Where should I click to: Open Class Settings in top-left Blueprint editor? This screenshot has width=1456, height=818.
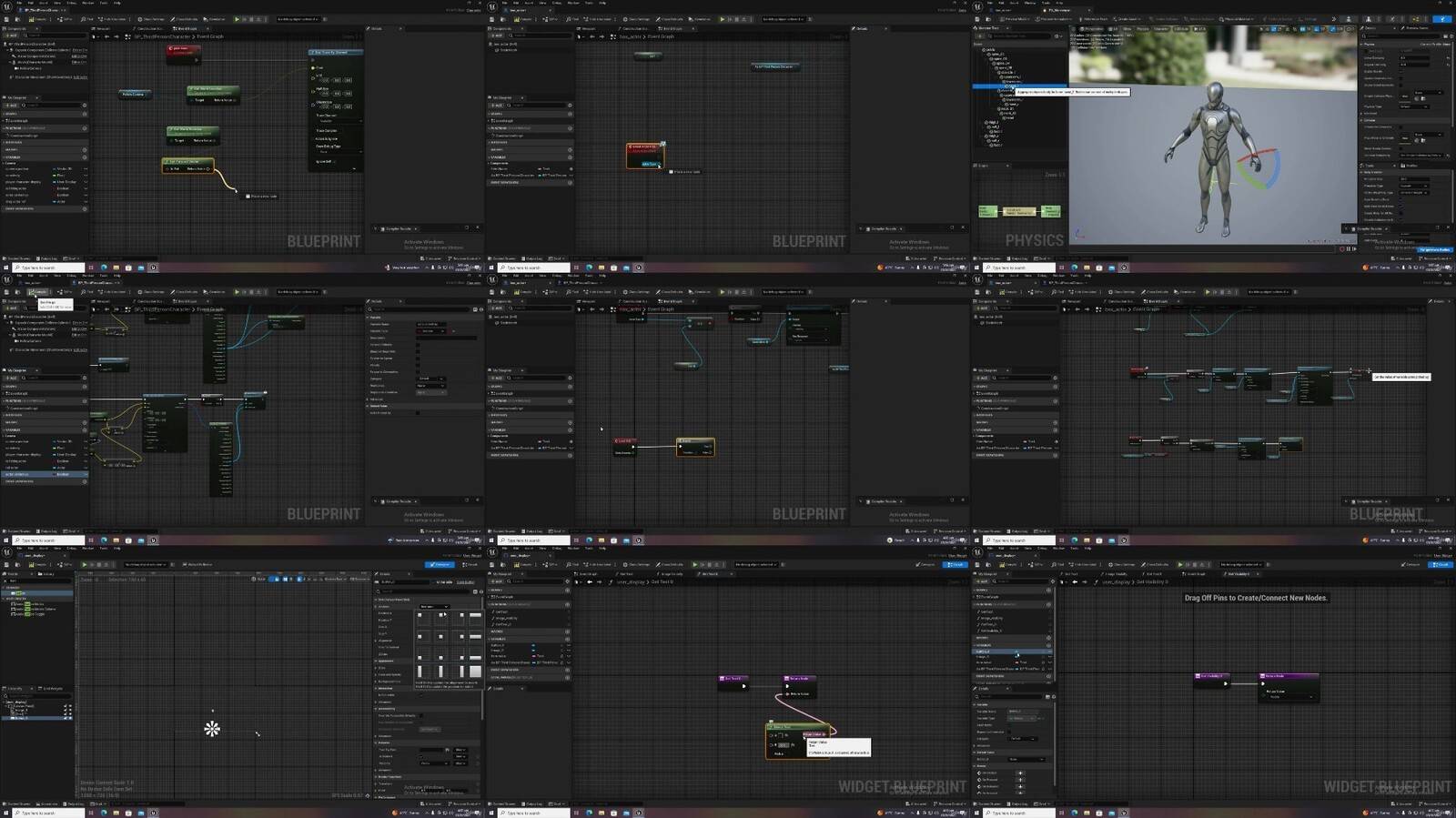[x=151, y=19]
